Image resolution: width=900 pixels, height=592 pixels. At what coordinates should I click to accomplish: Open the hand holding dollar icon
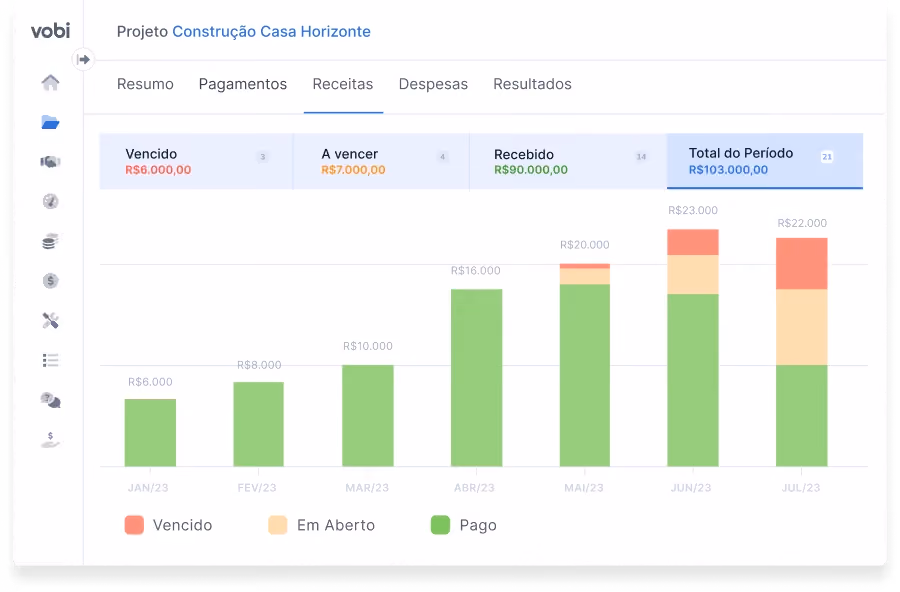tap(51, 439)
